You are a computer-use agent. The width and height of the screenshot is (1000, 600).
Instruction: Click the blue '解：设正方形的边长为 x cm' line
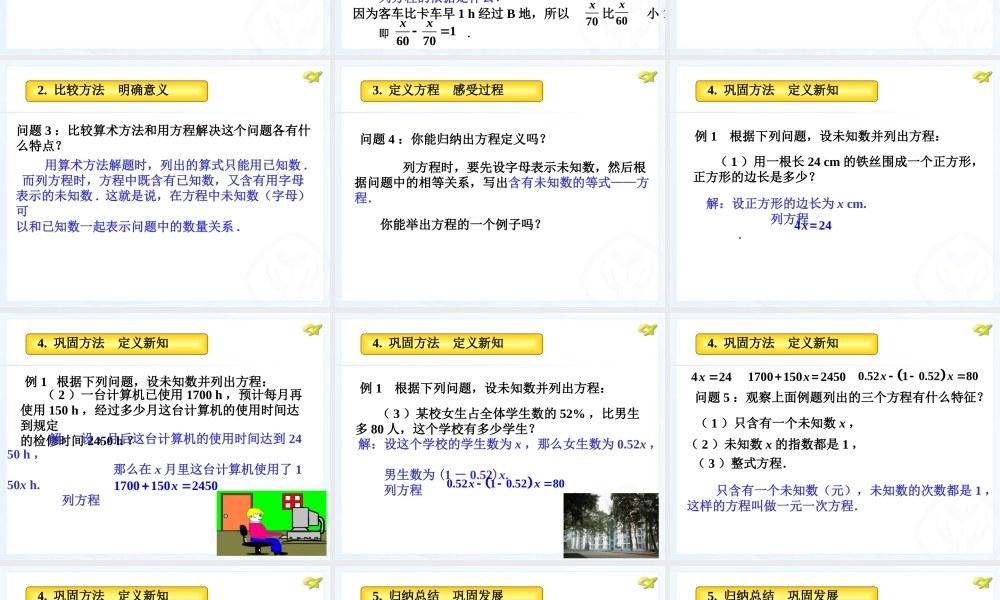786,203
